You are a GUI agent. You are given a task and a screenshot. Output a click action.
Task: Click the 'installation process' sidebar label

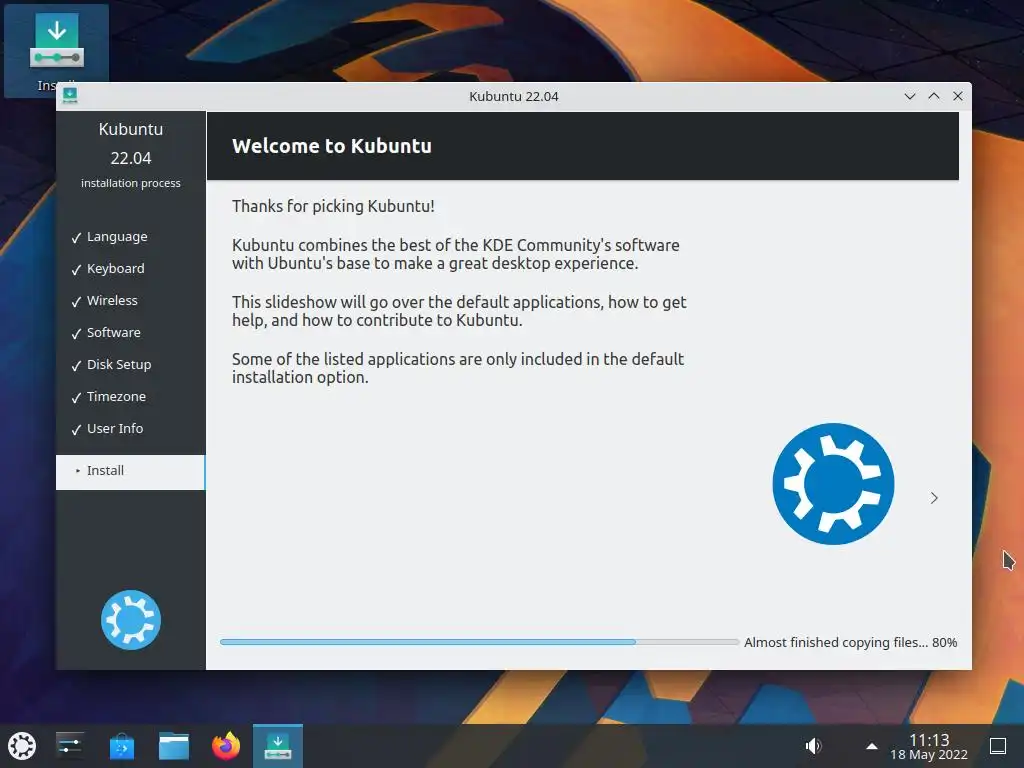click(x=131, y=184)
